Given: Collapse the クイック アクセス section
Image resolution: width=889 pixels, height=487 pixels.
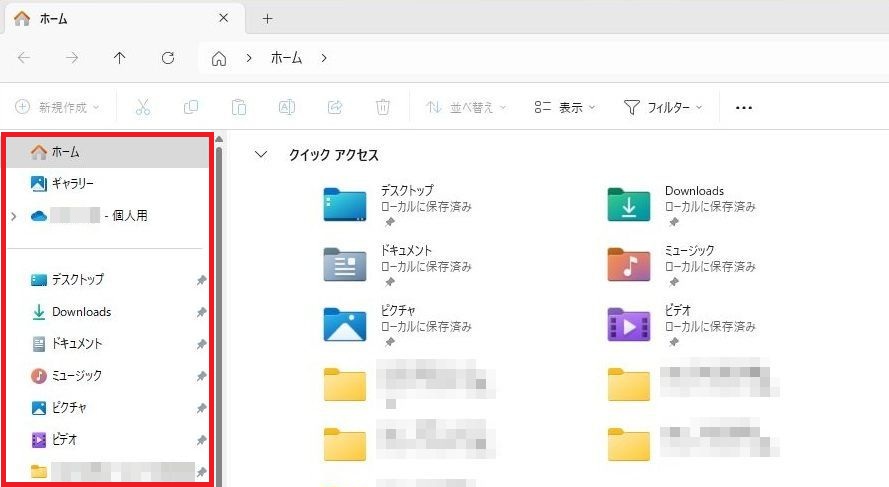Looking at the screenshot, I should click(262, 155).
